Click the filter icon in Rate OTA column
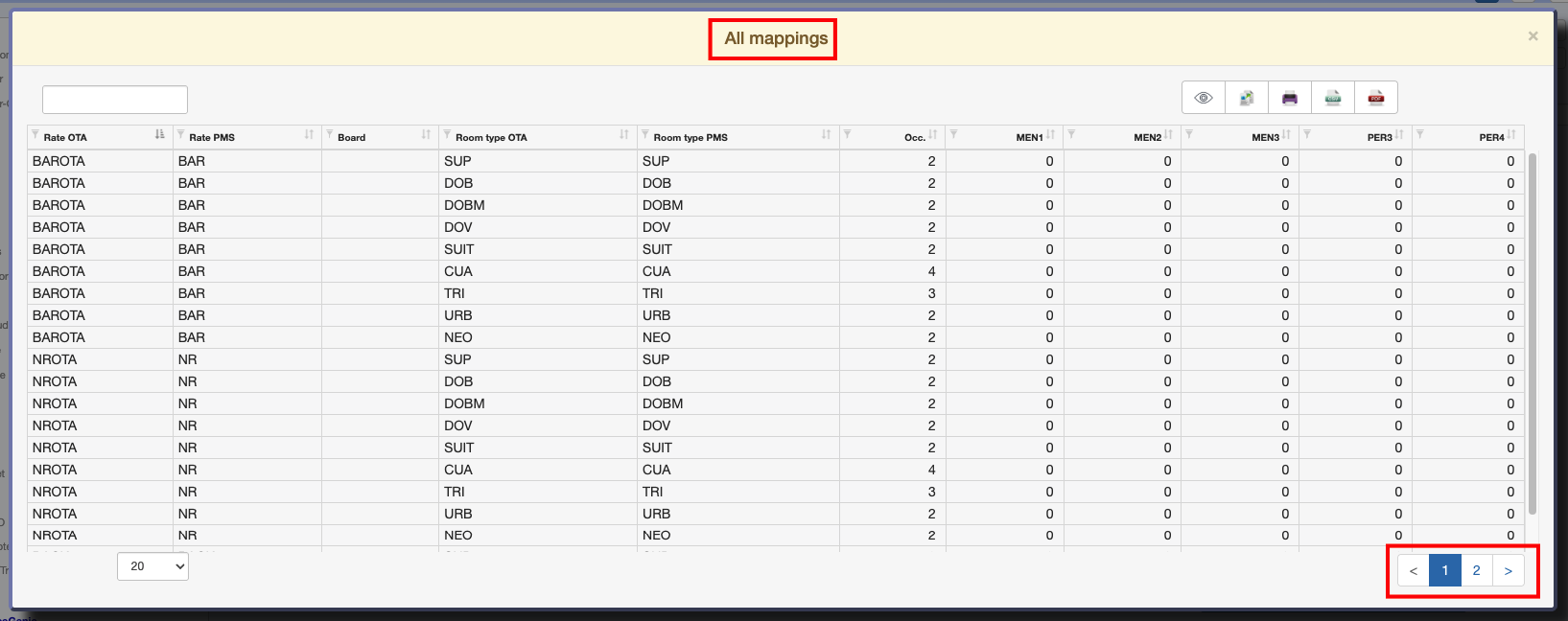Image resolution: width=1568 pixels, height=621 pixels. 35,135
